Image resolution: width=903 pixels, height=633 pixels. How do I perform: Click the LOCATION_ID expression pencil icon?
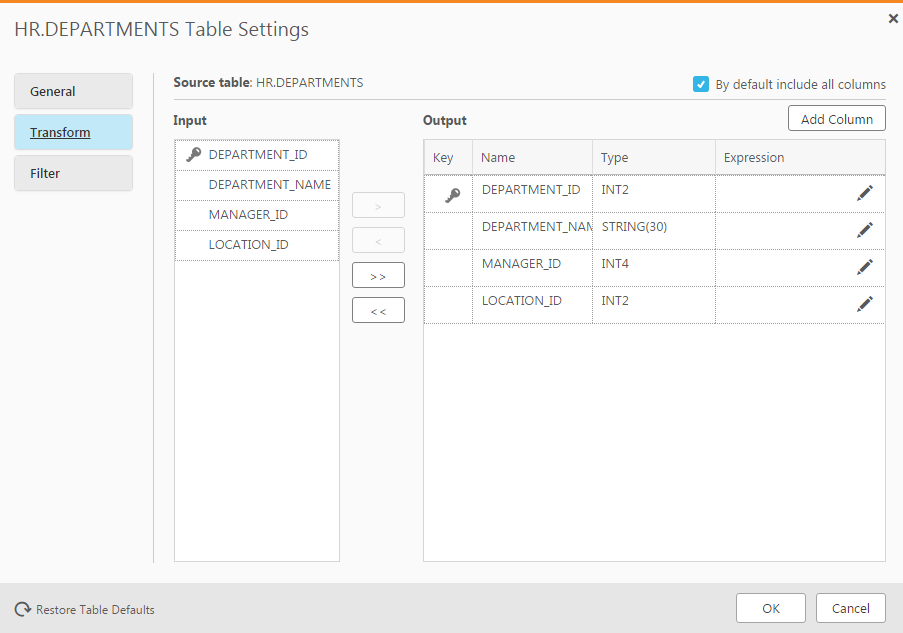tap(864, 304)
